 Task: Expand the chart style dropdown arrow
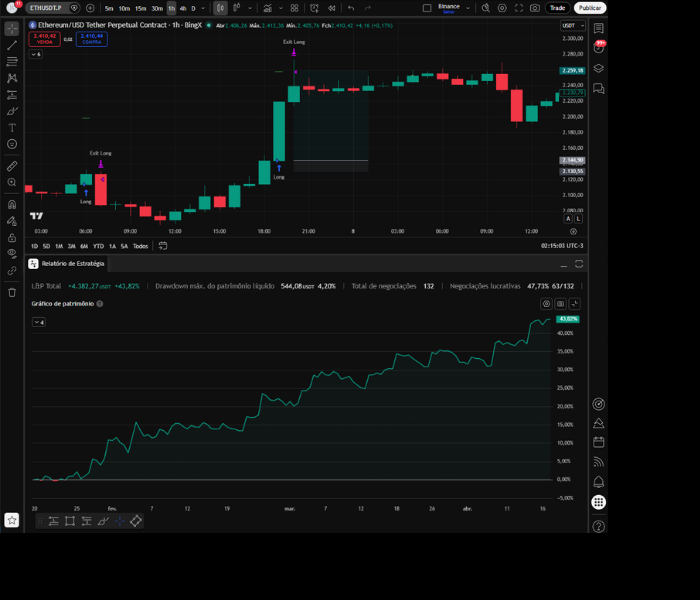(x=250, y=8)
